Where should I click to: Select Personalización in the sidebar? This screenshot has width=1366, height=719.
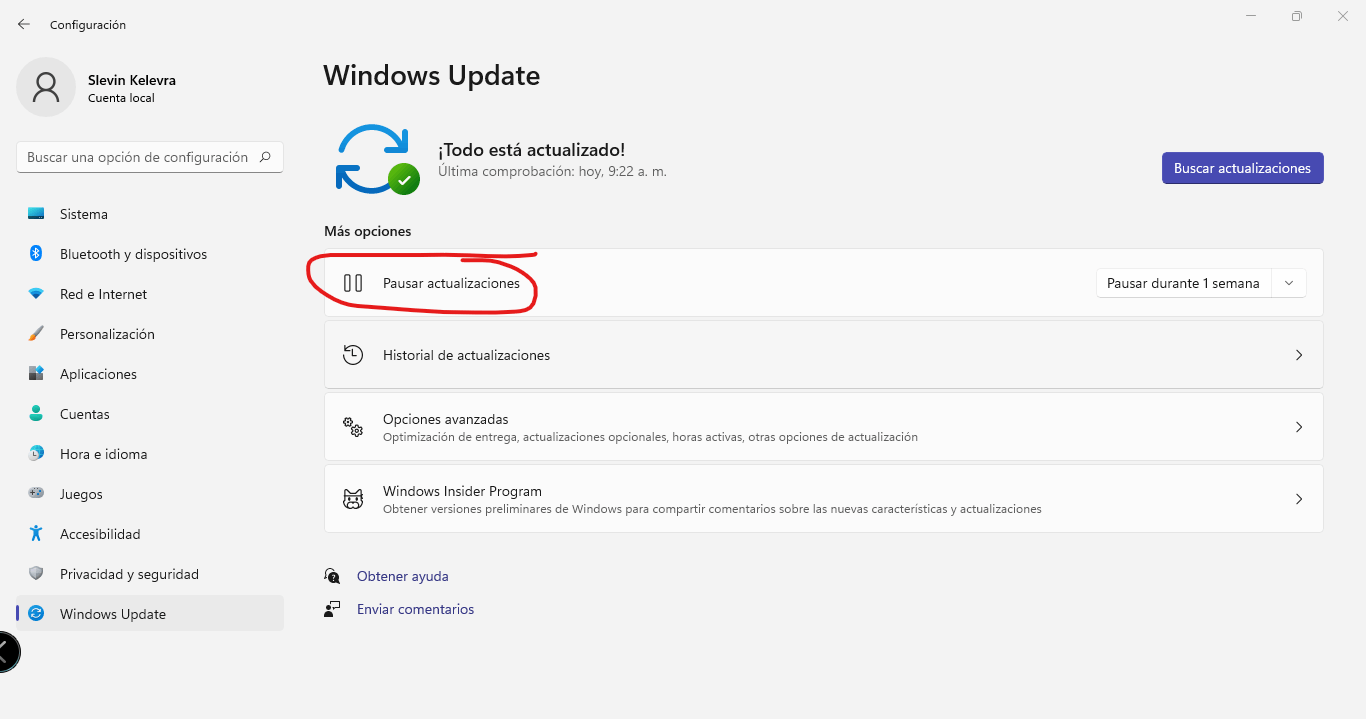coord(150,334)
